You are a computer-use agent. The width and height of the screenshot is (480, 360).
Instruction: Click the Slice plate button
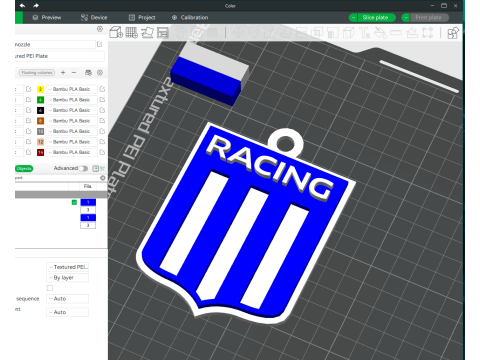click(376, 17)
